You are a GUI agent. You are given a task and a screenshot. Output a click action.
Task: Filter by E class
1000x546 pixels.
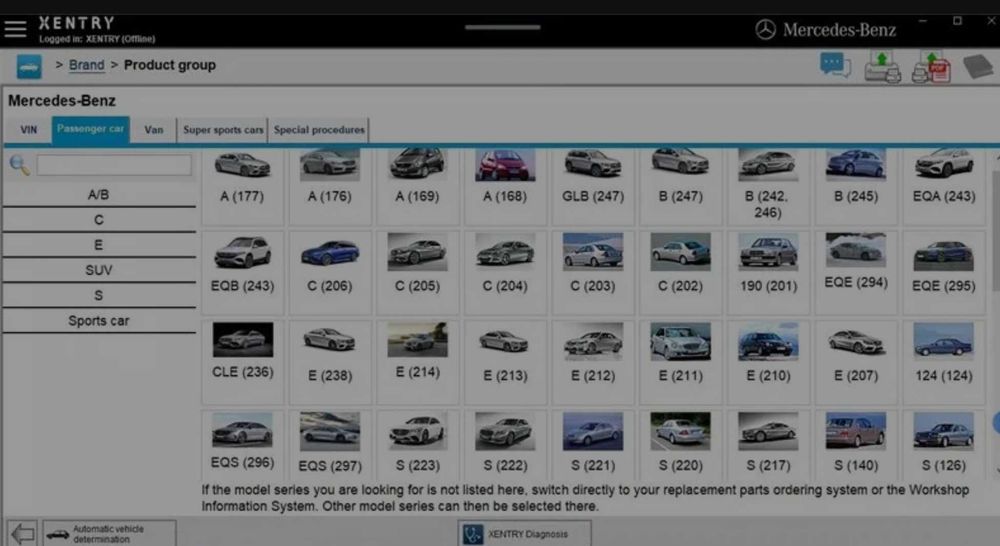pyautogui.click(x=99, y=245)
